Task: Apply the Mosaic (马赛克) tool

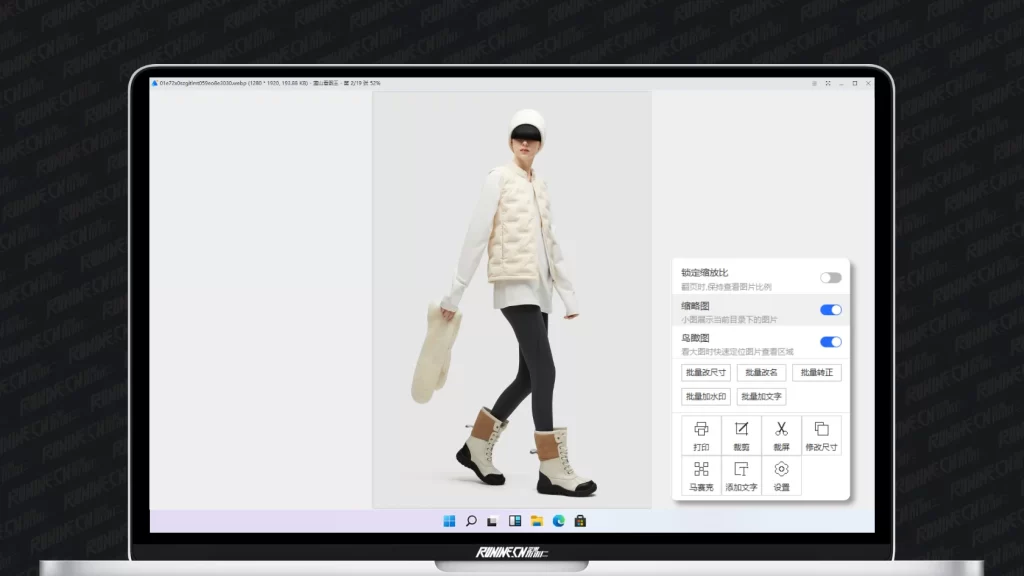Action: 701,475
